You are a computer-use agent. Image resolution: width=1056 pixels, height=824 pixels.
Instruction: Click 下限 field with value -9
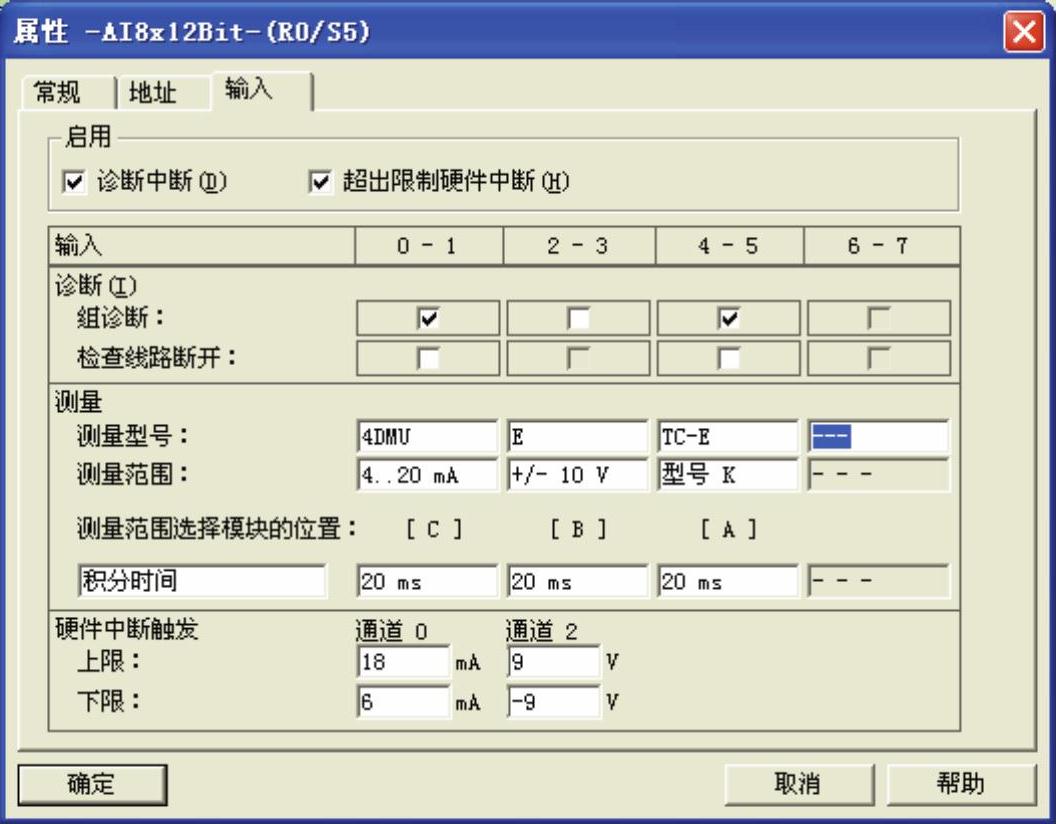click(554, 702)
